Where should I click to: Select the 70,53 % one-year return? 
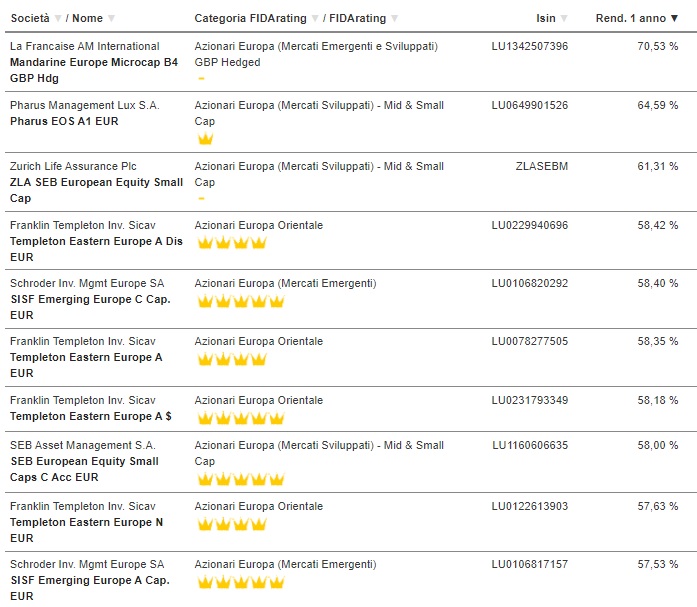point(658,46)
